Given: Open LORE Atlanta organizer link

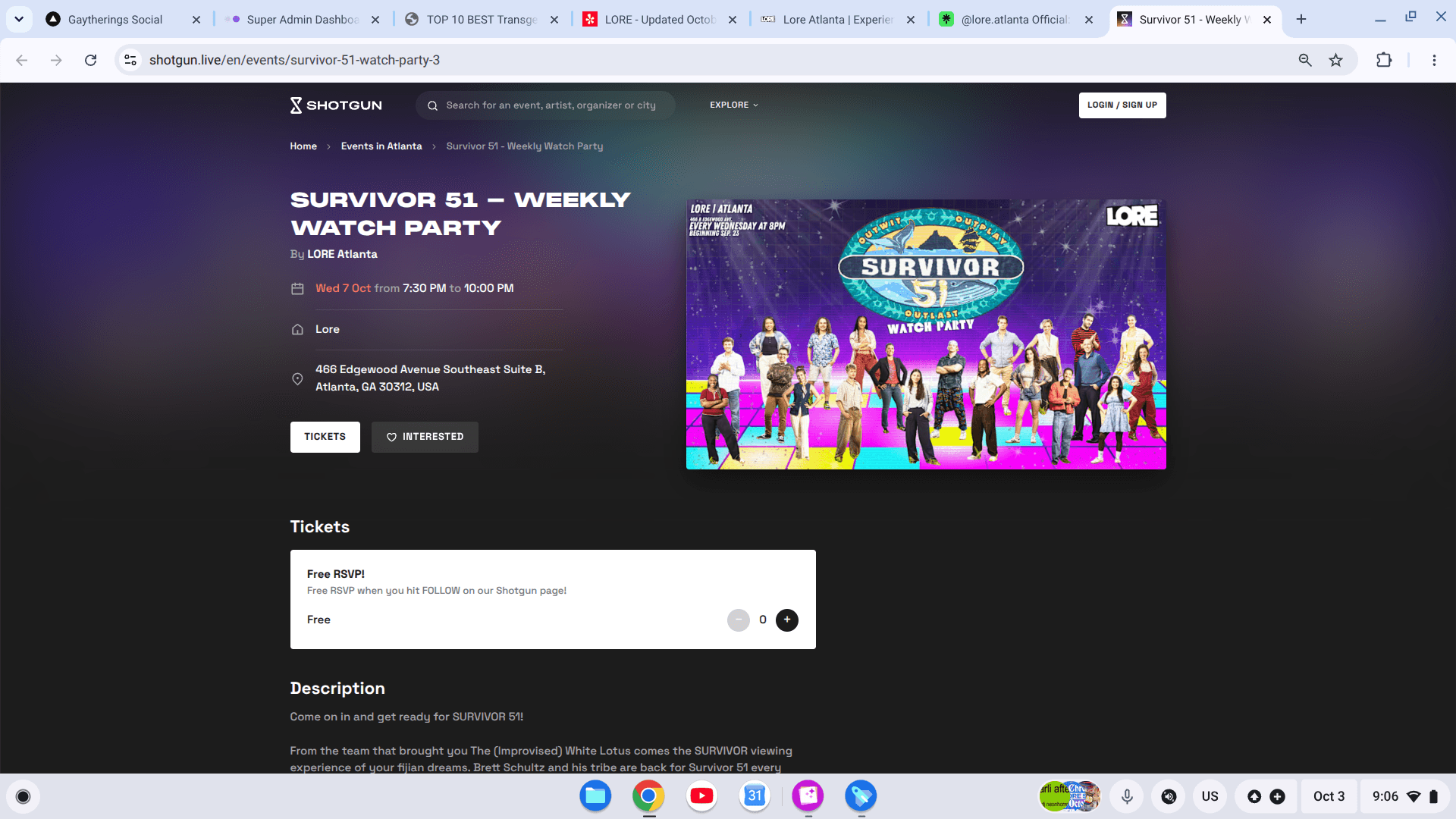Looking at the screenshot, I should click(x=342, y=254).
